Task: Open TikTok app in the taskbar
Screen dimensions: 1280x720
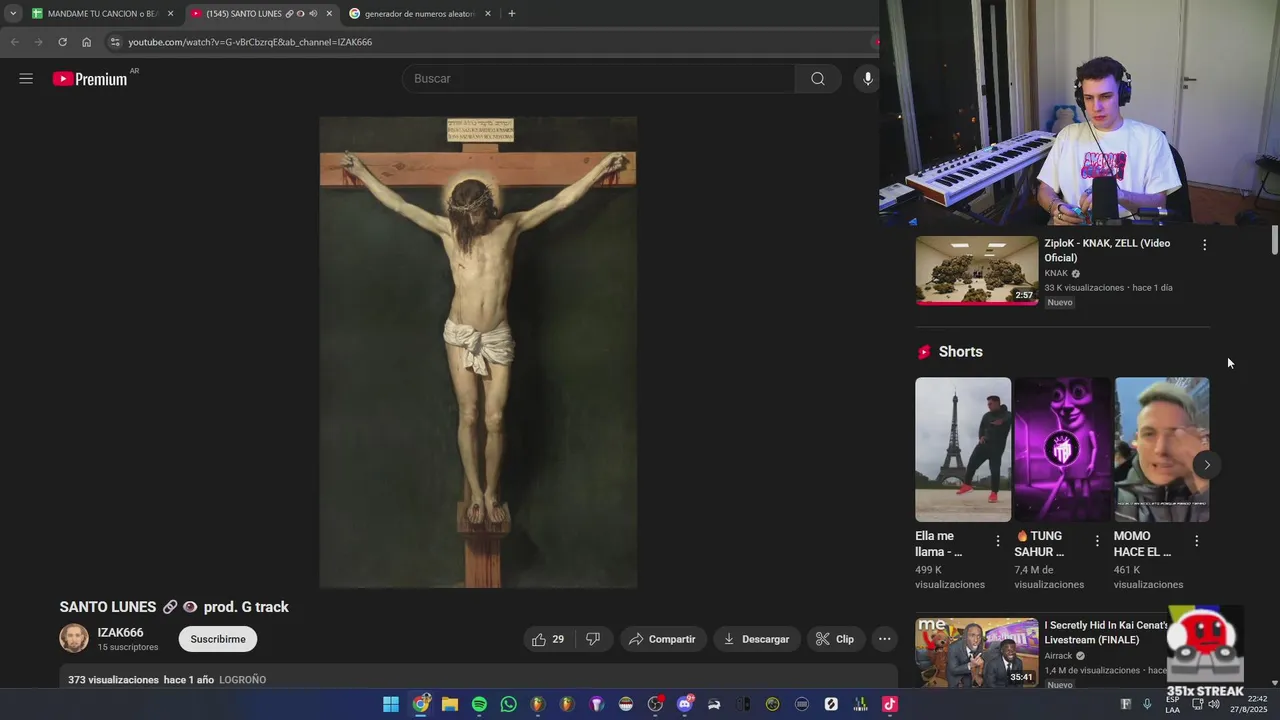Action: click(889, 704)
